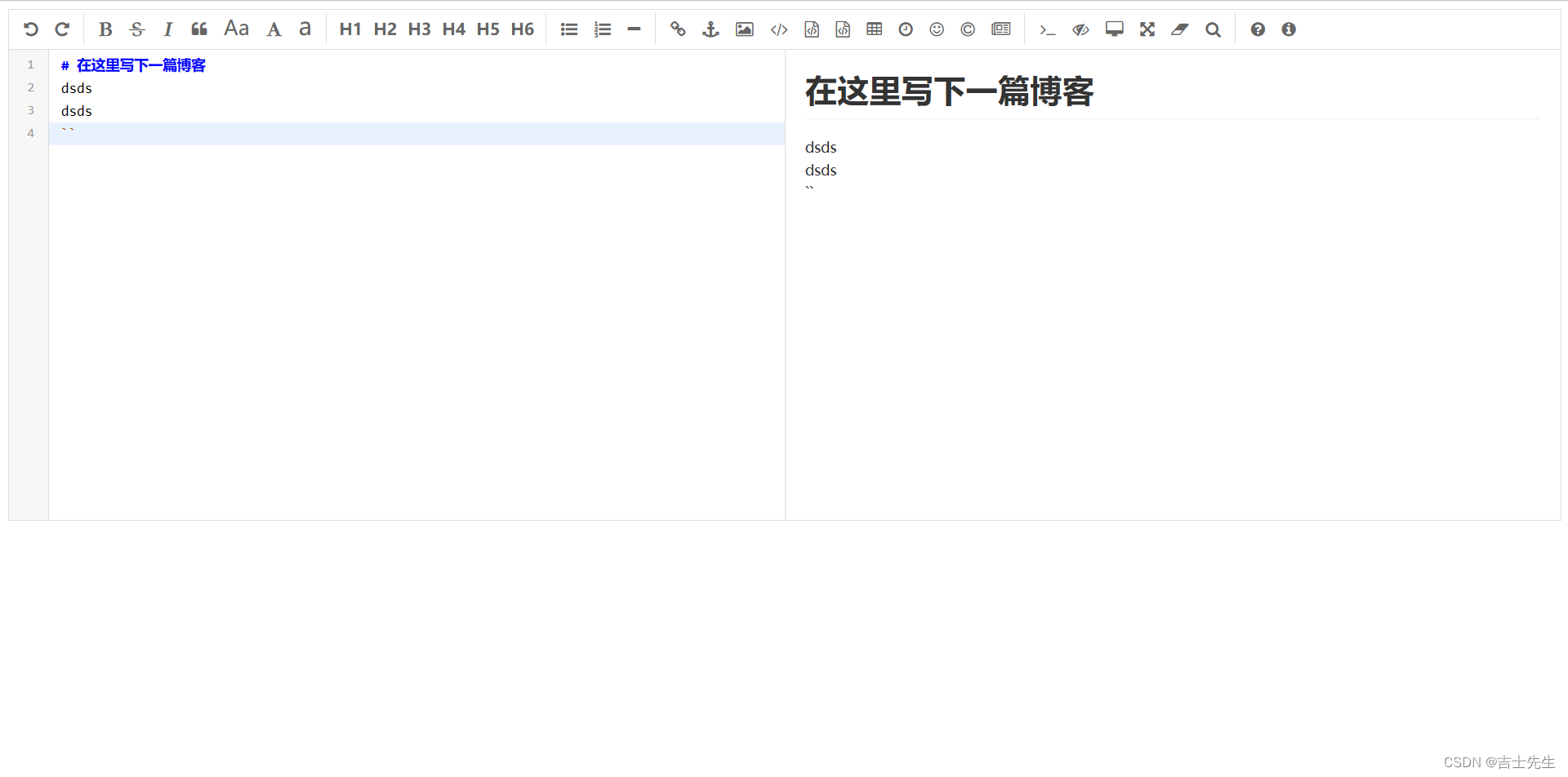Toggle bold formatting
The height and width of the screenshot is (777, 1568).
pyautogui.click(x=105, y=29)
